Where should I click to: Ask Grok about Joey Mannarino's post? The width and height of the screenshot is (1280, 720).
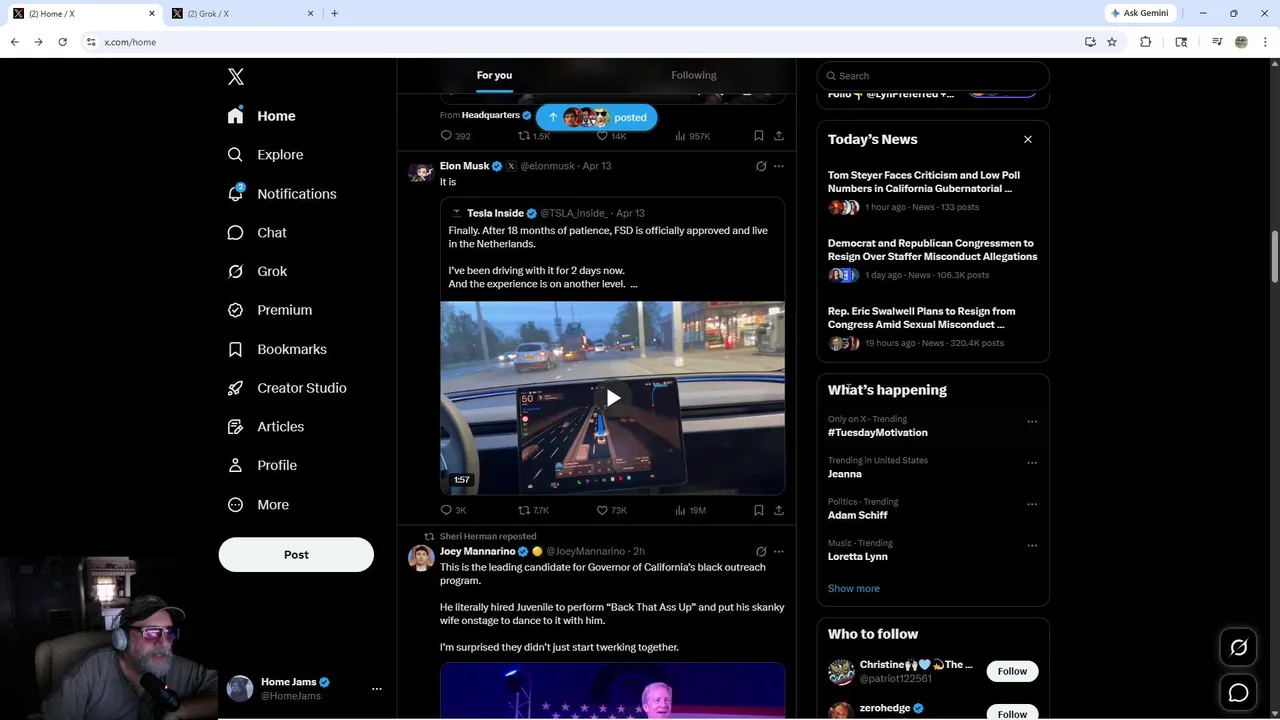click(761, 551)
